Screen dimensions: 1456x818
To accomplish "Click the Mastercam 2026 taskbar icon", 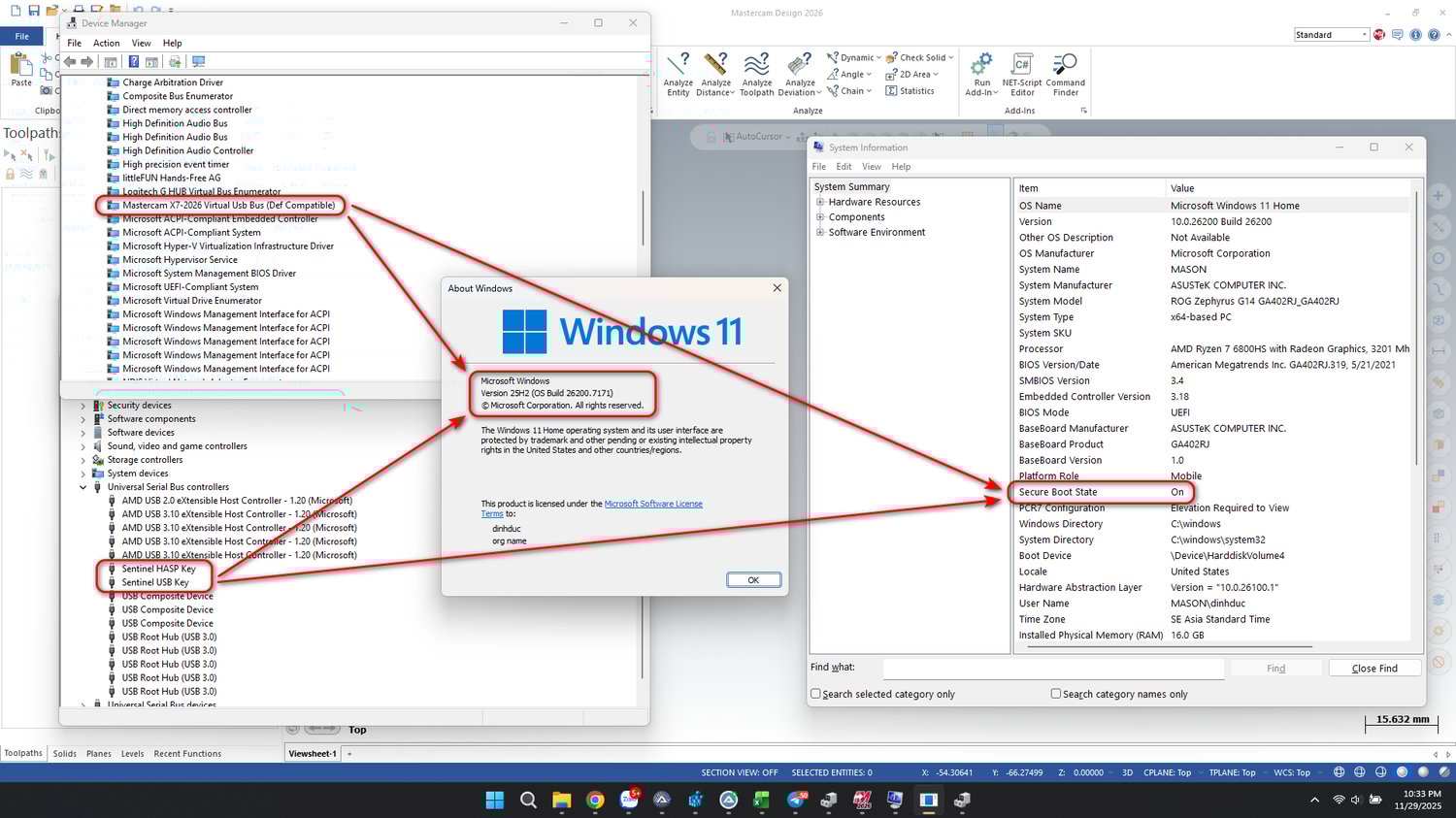I will click(x=862, y=800).
